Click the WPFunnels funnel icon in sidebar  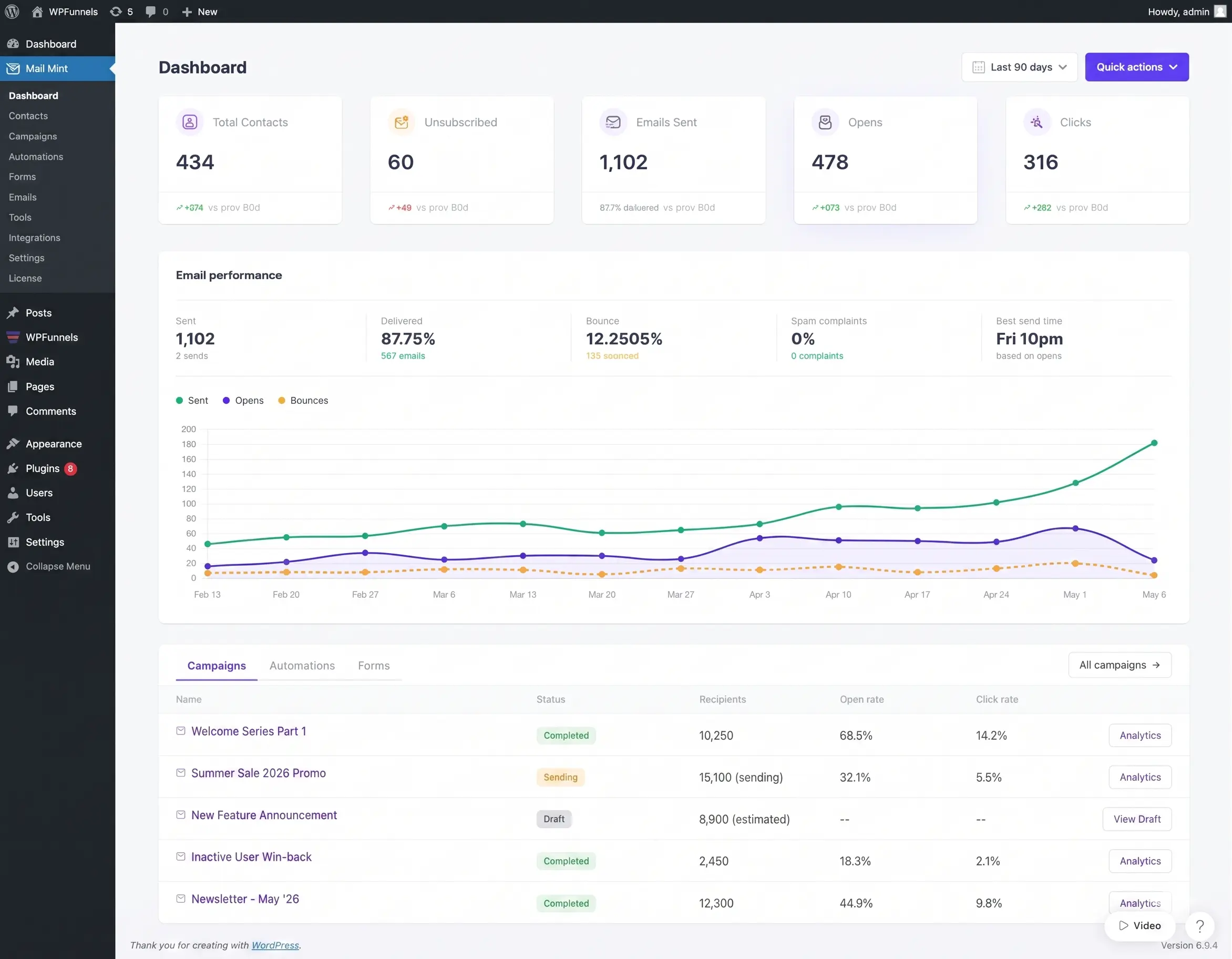13,337
